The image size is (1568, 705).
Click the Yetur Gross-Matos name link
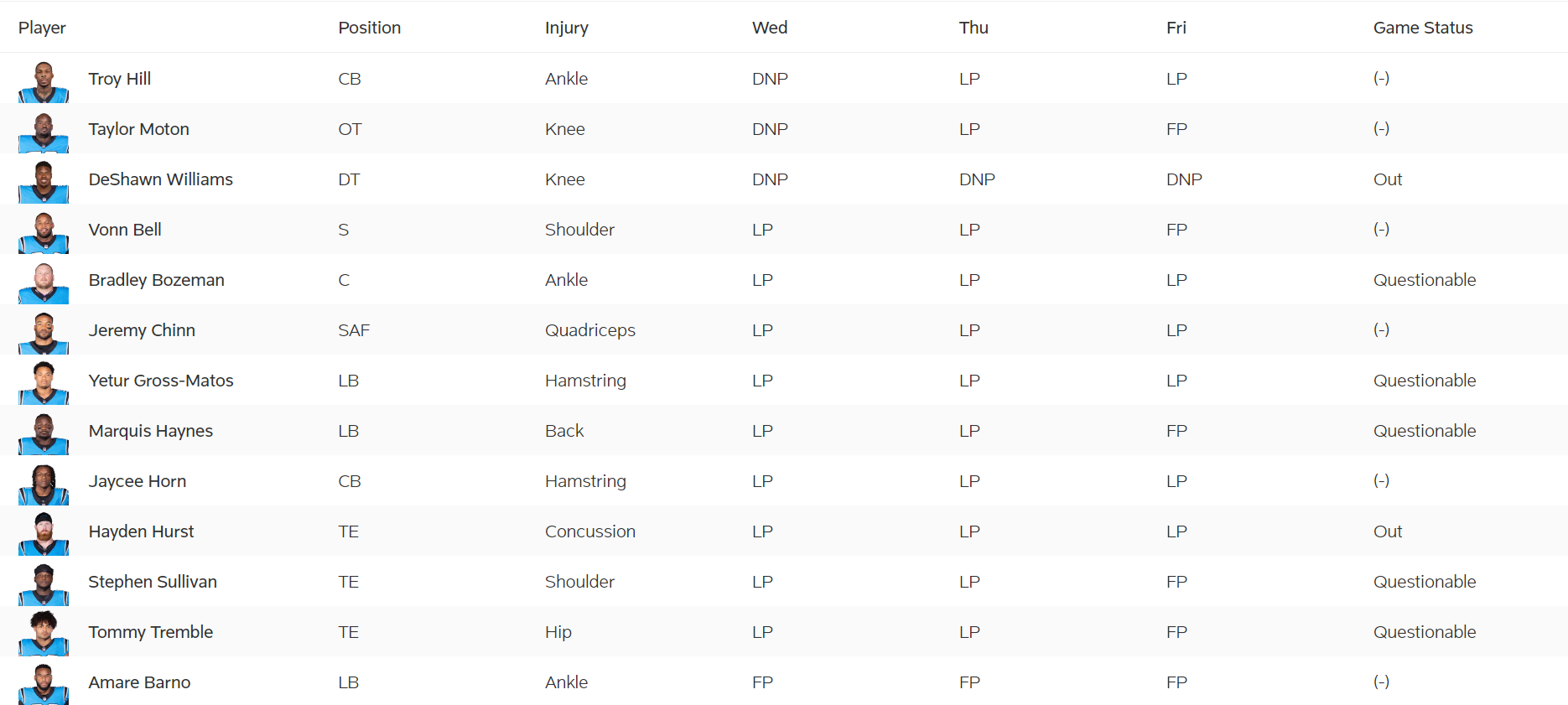[161, 381]
